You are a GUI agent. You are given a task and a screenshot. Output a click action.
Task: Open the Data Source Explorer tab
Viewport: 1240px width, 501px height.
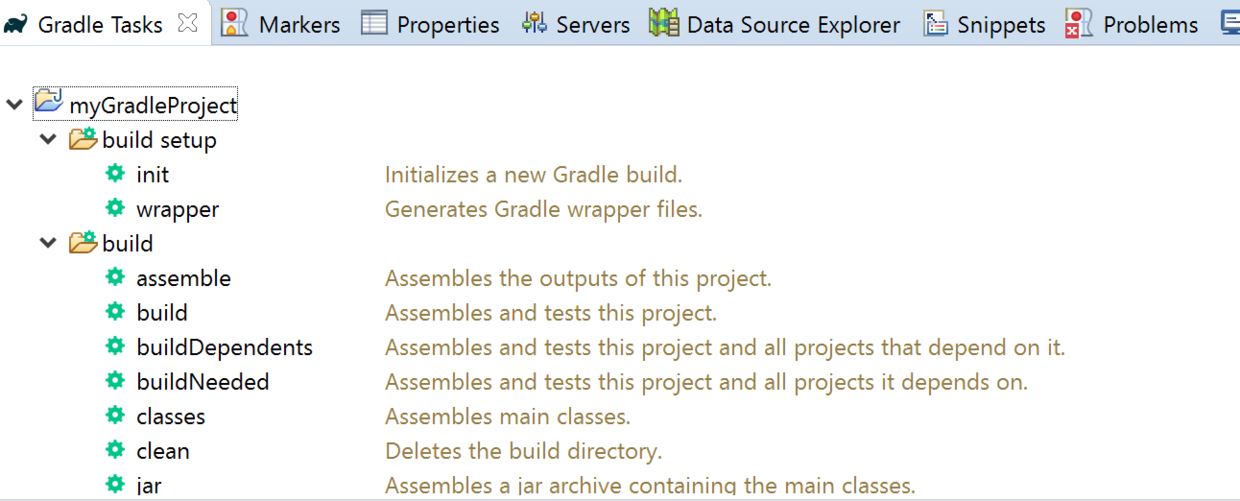[775, 24]
